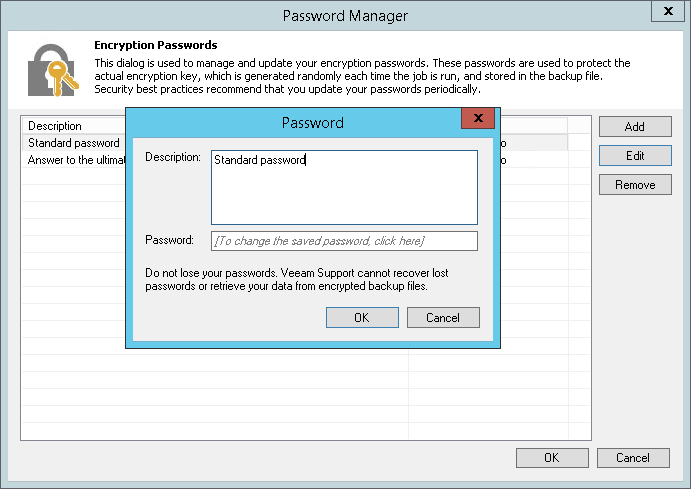The image size is (691, 489).
Task: Click the Remove button
Action: point(634,185)
